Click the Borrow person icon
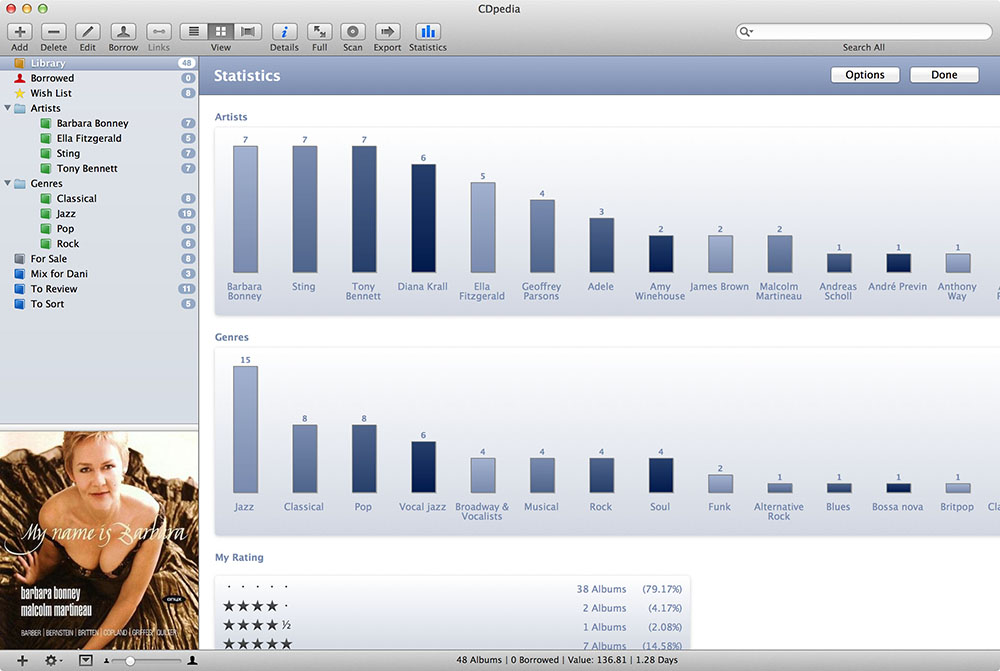Viewport: 1000px width, 671px height. 123,32
